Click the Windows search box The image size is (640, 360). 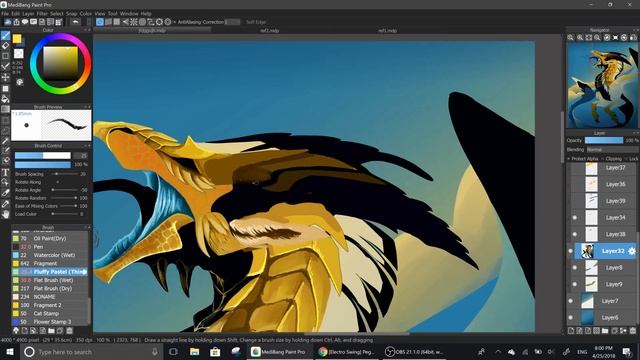tap(92, 352)
